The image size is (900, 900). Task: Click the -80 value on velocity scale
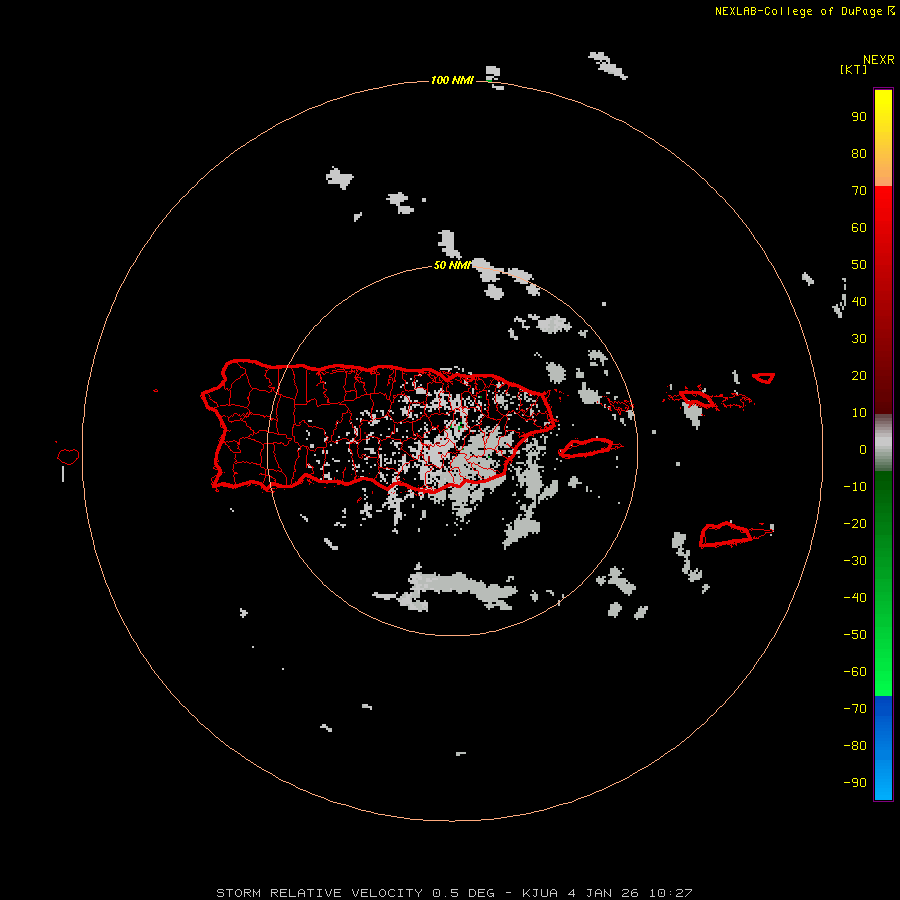[855, 746]
